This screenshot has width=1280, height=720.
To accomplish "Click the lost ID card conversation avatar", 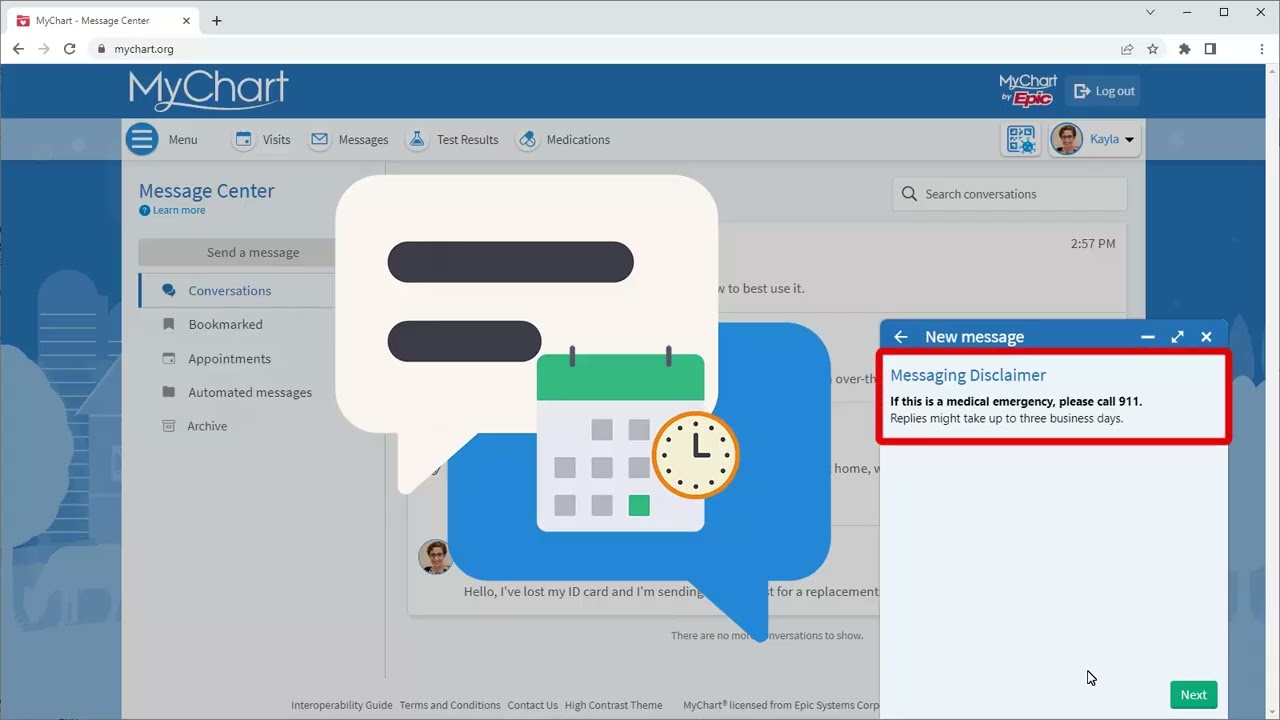I will [x=435, y=557].
